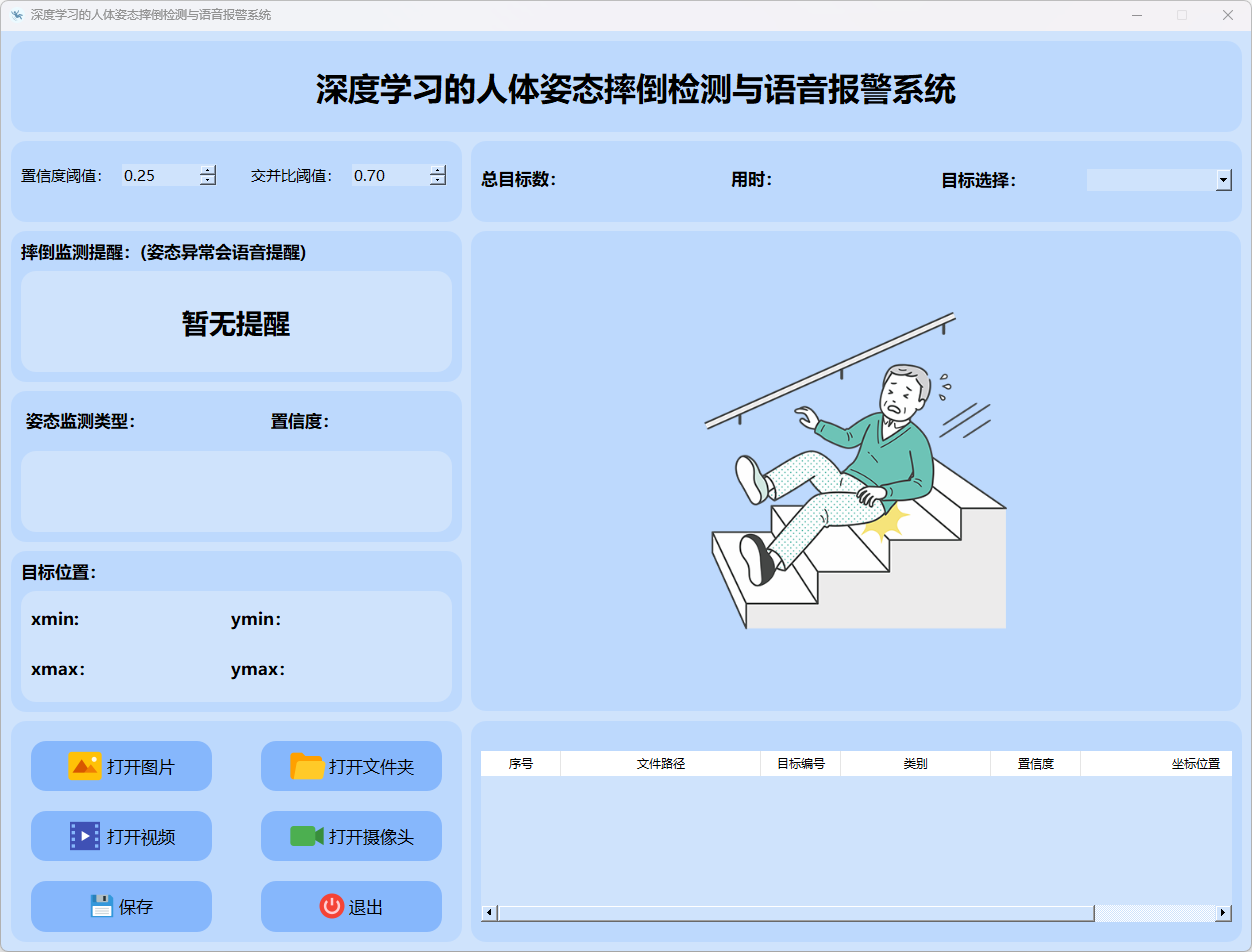Screen dimensions: 1252x952
Task: Select the 打开视频 button
Action: pos(121,836)
